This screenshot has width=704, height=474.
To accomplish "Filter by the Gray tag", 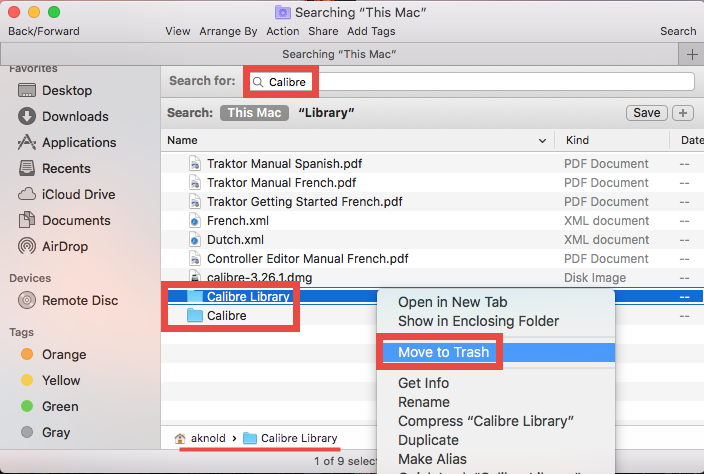I will point(45,432).
